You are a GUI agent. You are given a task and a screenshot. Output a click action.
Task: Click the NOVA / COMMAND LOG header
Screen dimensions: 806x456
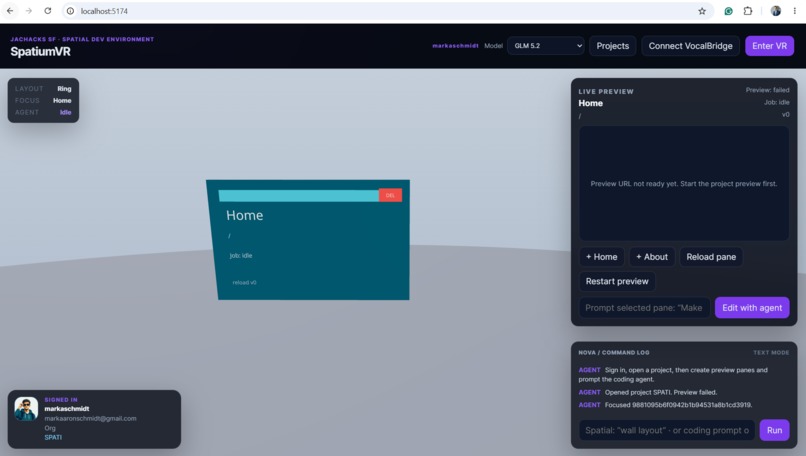pos(614,353)
